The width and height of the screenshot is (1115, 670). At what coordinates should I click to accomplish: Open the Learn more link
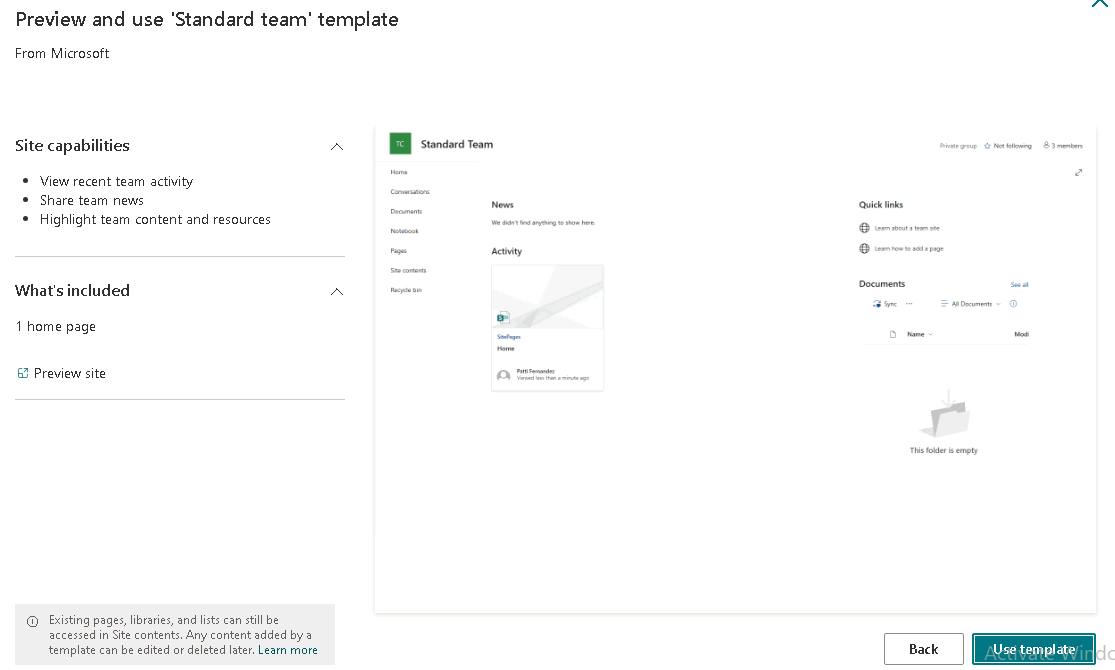pyautogui.click(x=288, y=650)
